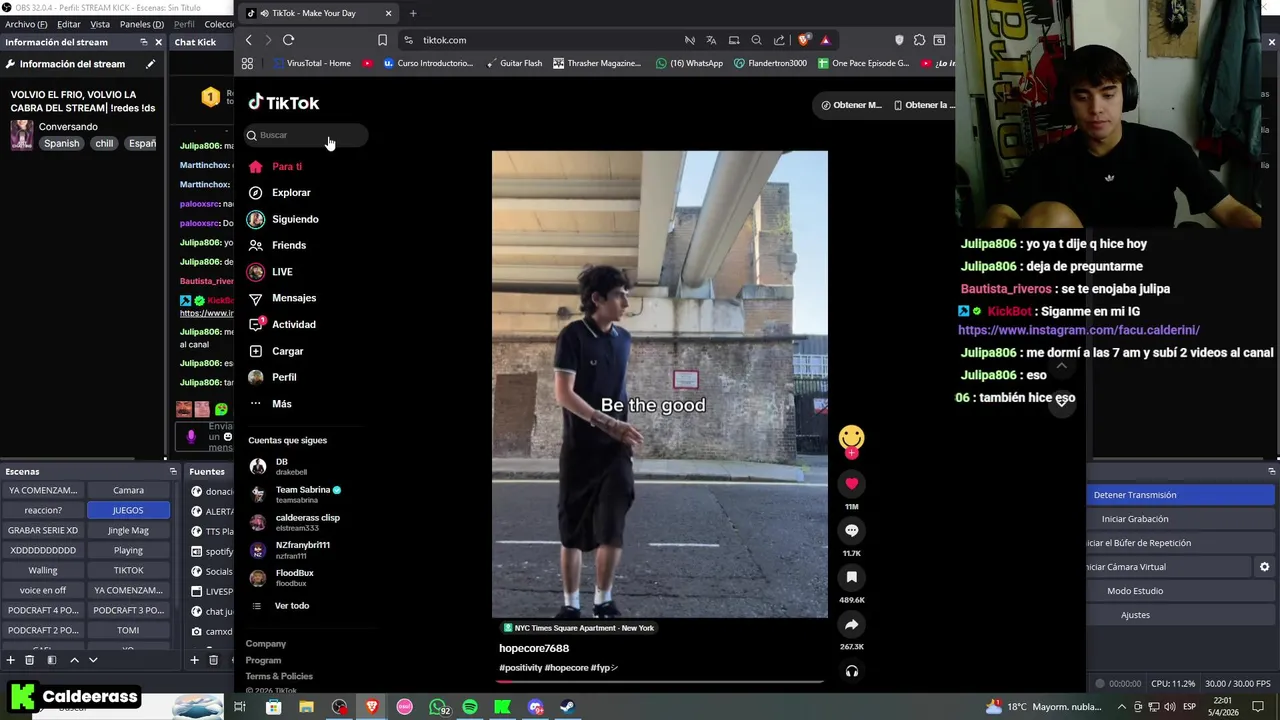Reload the tiktok.com page

point(288,40)
